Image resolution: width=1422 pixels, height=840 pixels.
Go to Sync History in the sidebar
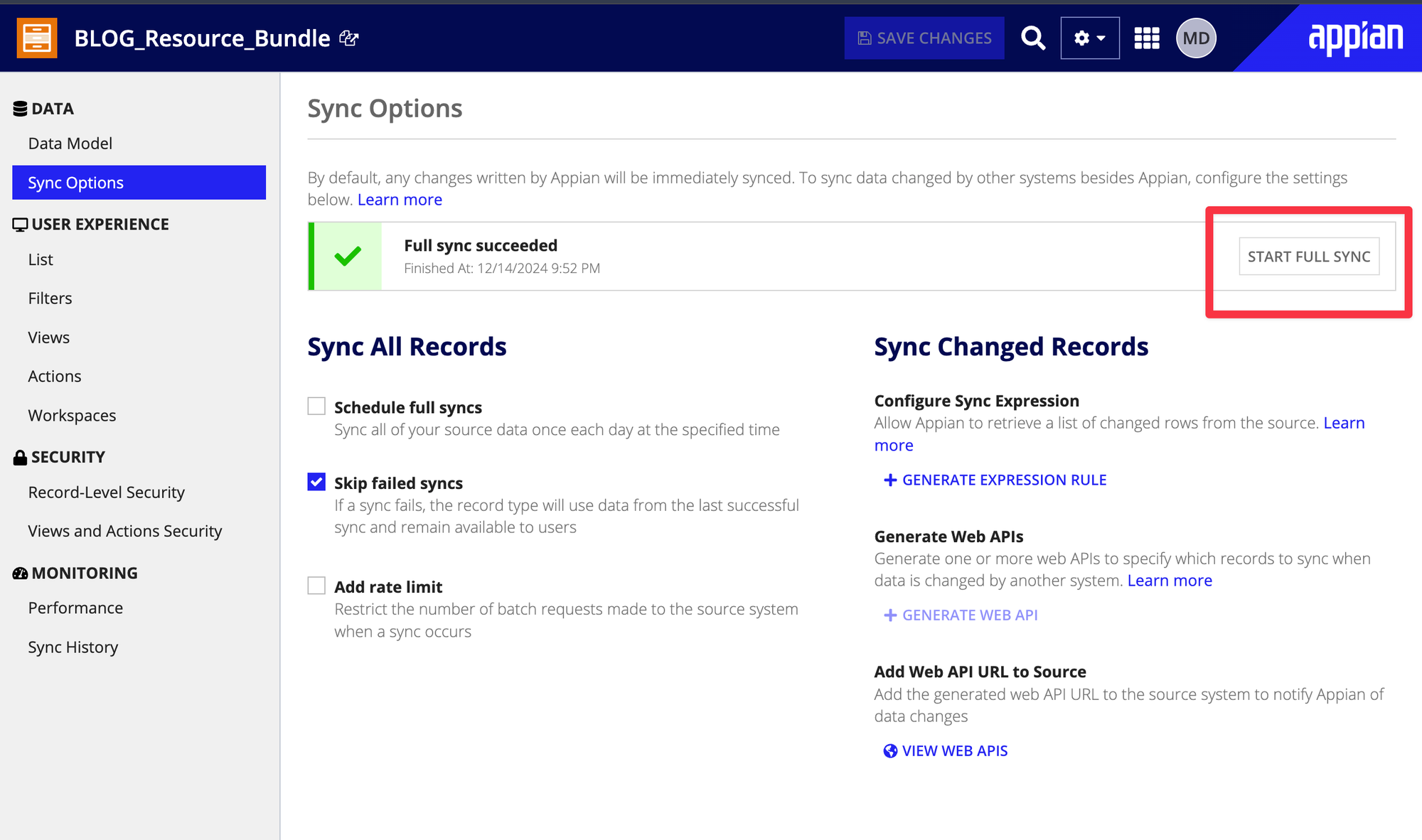[x=73, y=647]
